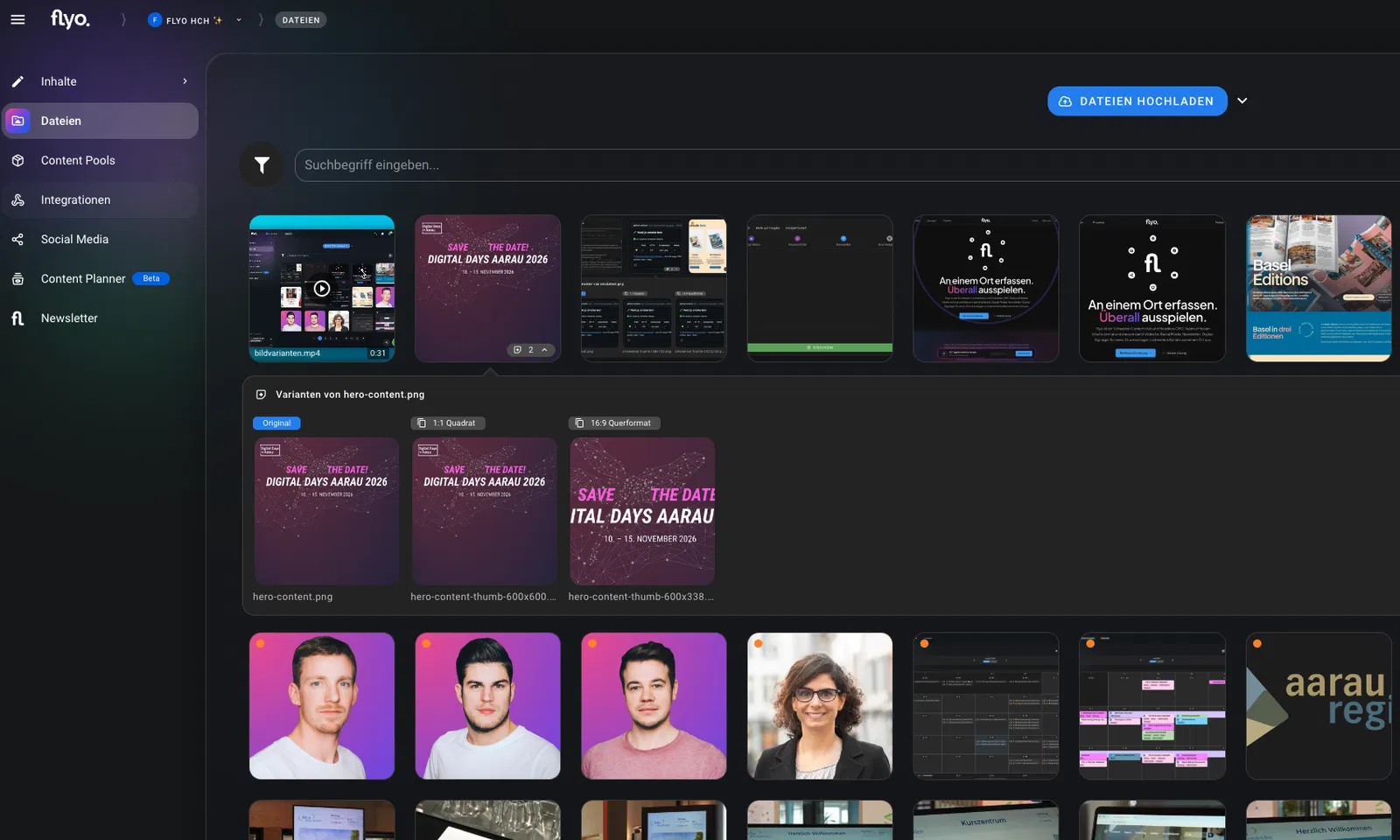The width and height of the screenshot is (1400, 840).
Task: Click the DATEIEN HOCHLADEN upload button
Action: [x=1137, y=101]
